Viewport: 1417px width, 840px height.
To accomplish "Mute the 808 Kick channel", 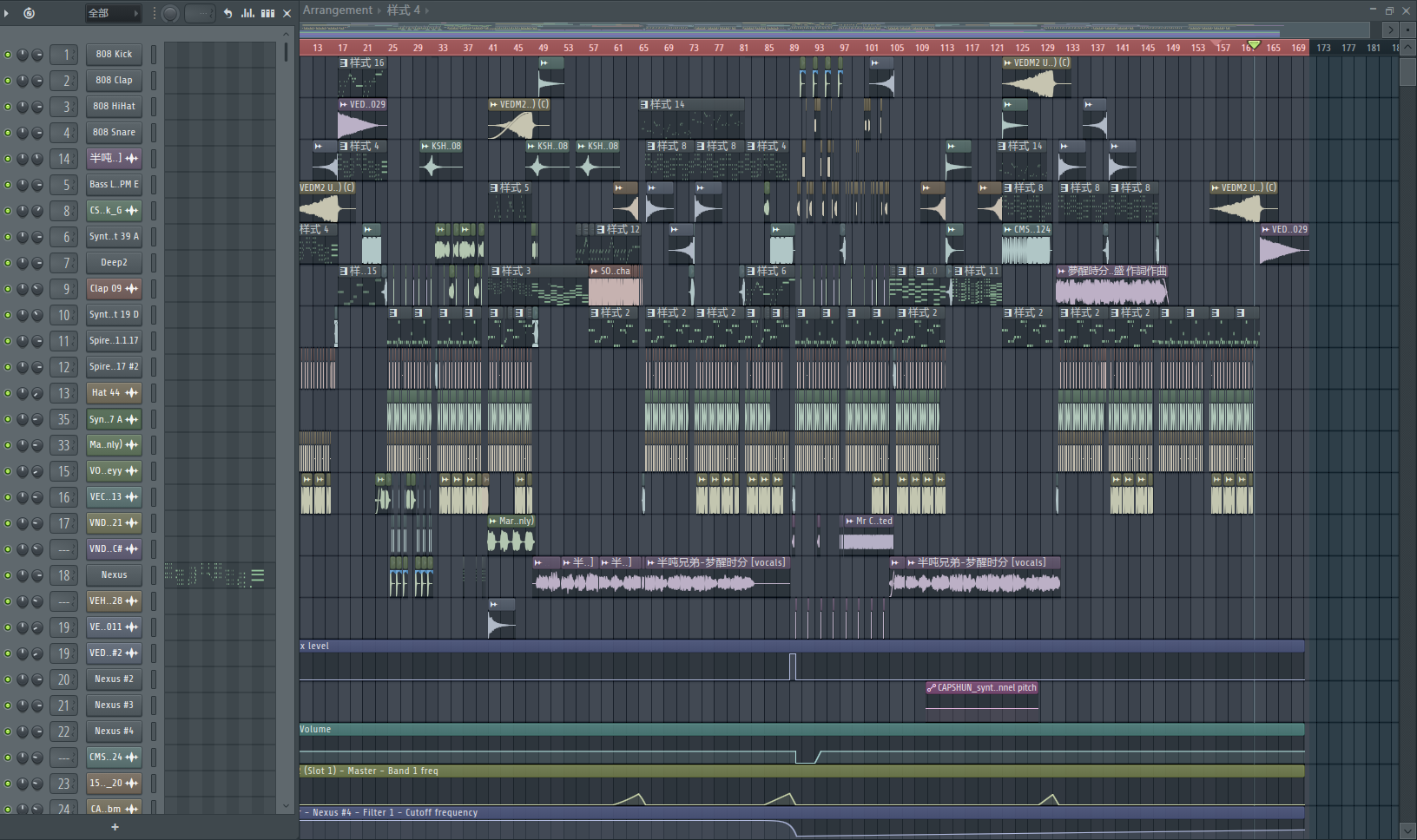I will pos(9,55).
